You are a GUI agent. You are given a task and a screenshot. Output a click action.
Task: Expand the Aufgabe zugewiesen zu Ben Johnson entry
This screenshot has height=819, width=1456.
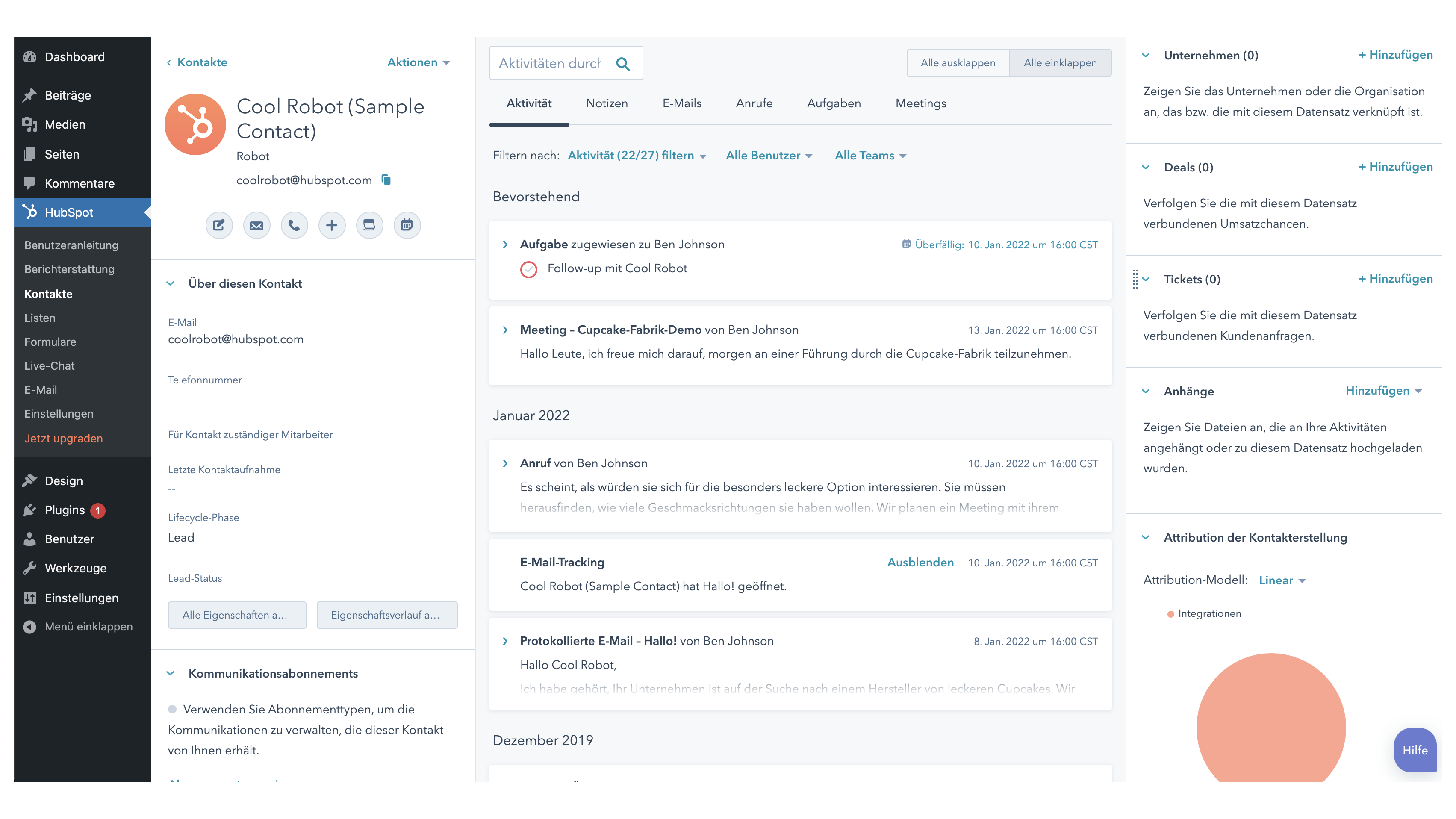pos(505,244)
